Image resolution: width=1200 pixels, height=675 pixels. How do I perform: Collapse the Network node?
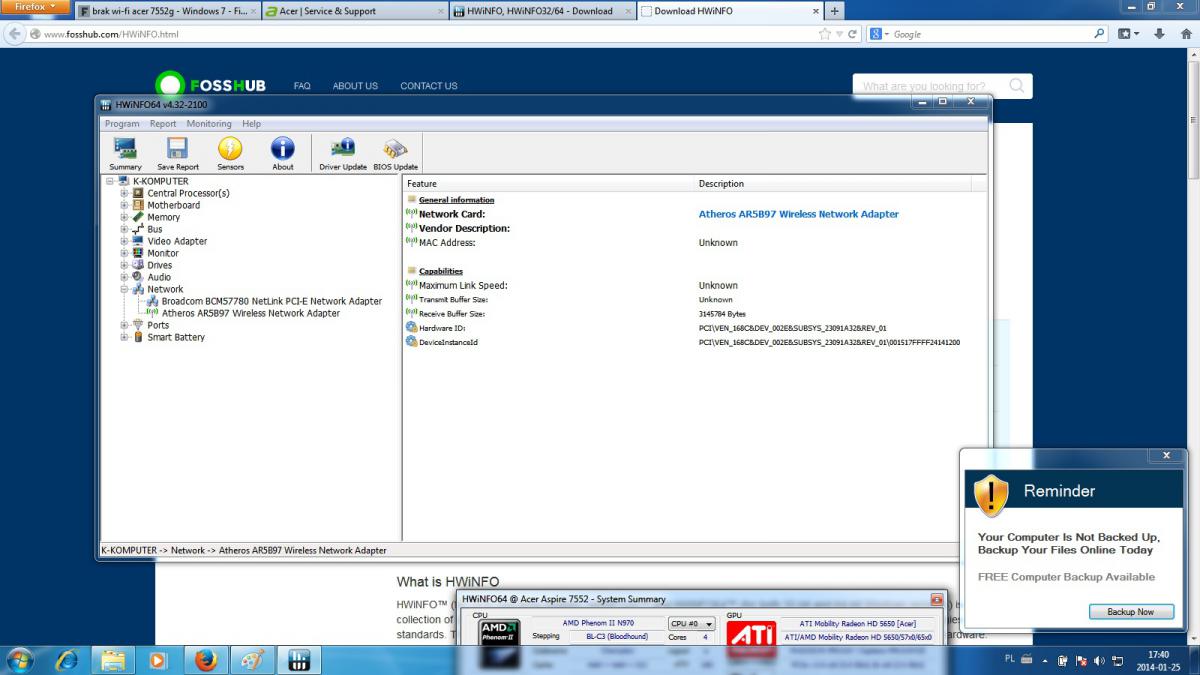pos(125,289)
